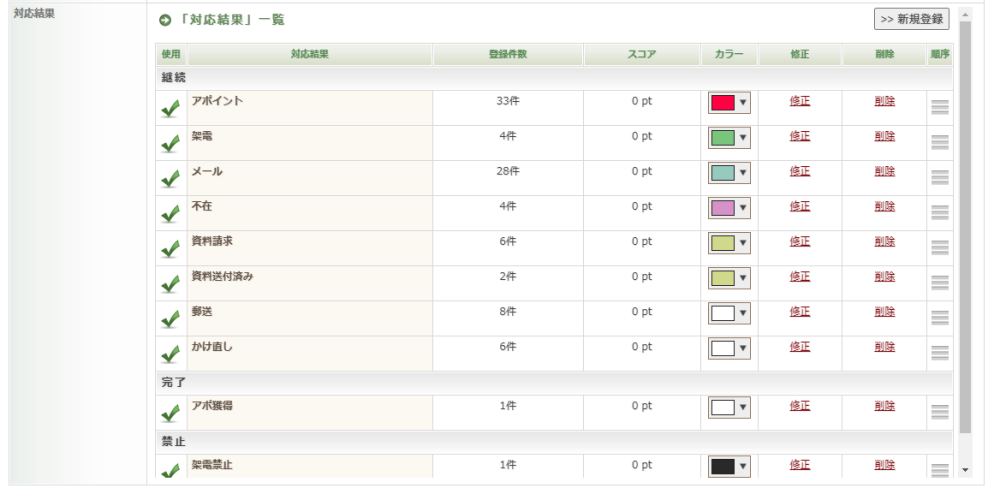This screenshot has height=494, width=1000.
Task: Expand the color dropdown for 不在 row
Action: pos(743,207)
